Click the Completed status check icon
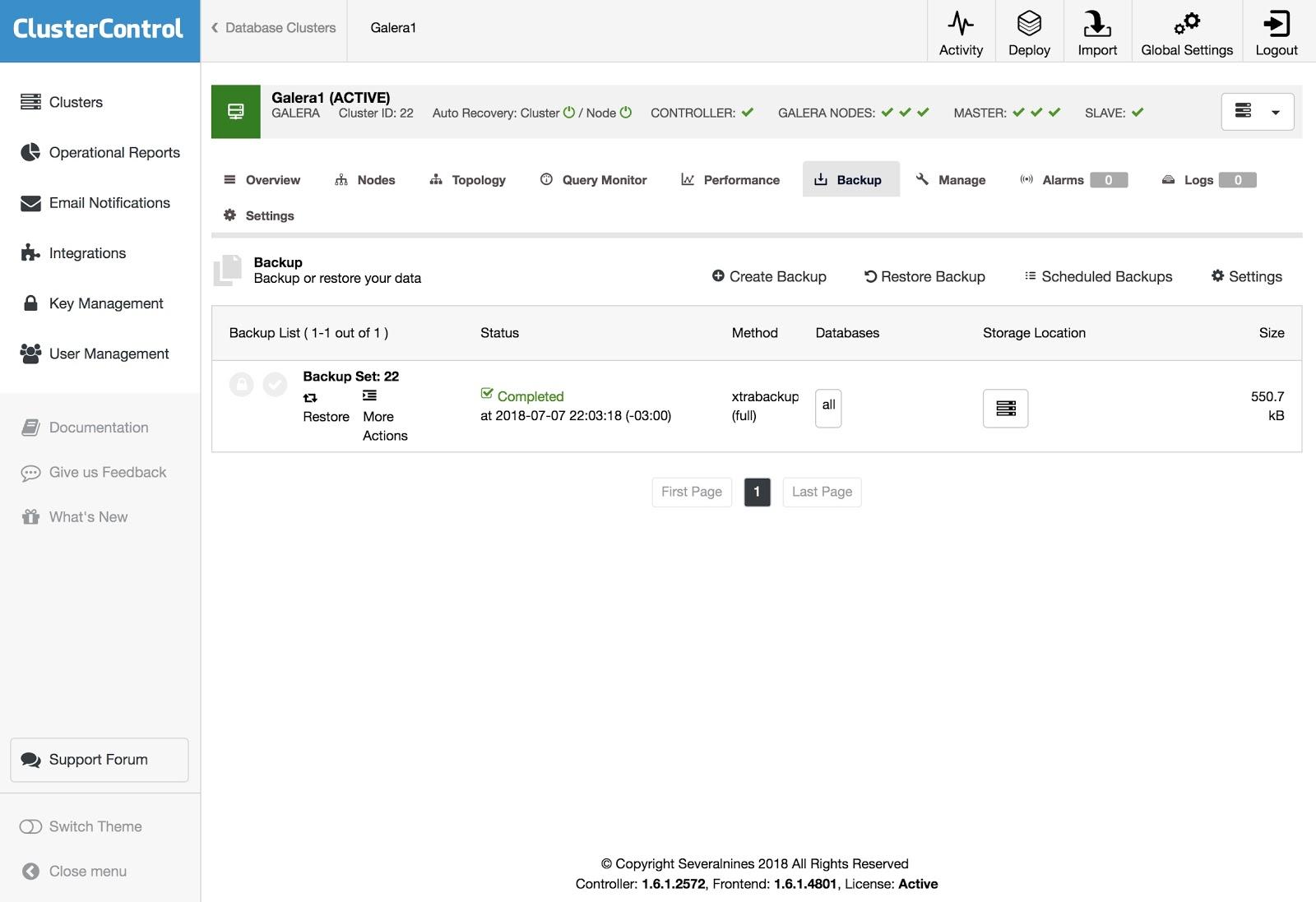 pos(487,394)
